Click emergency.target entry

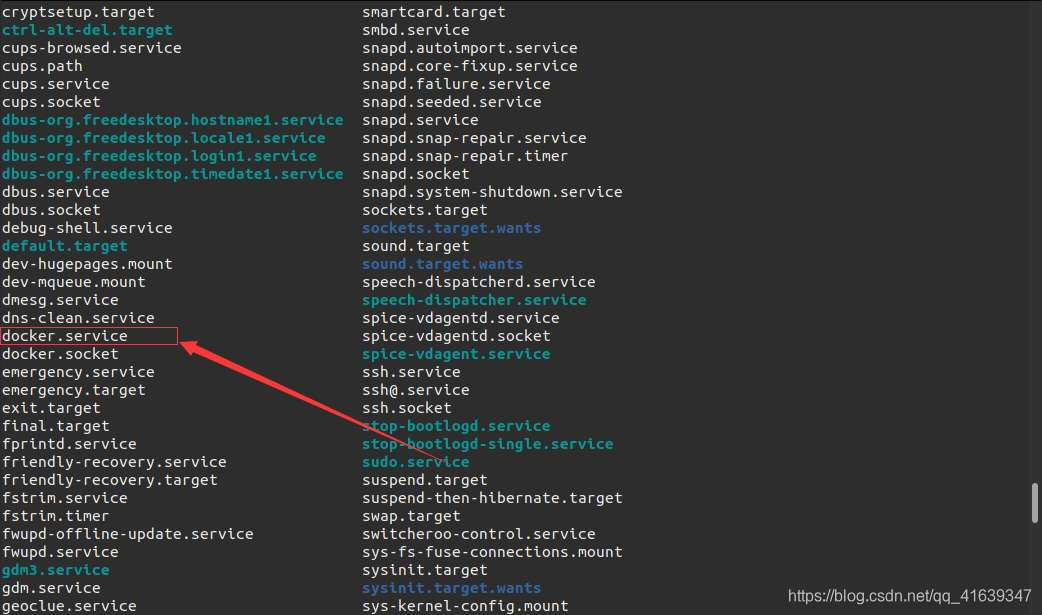74,390
